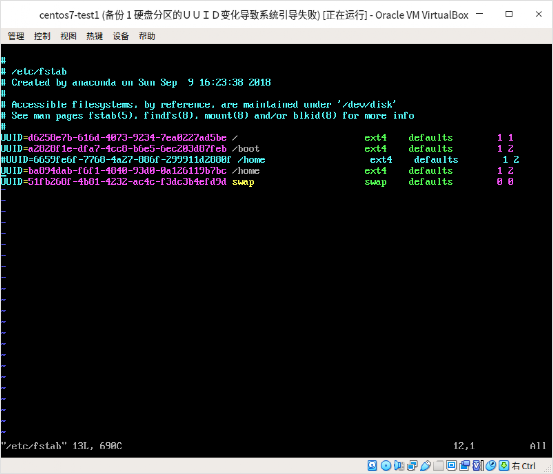Open the 控制 menu
Viewport: 553px width, 474px height.
click(42, 36)
